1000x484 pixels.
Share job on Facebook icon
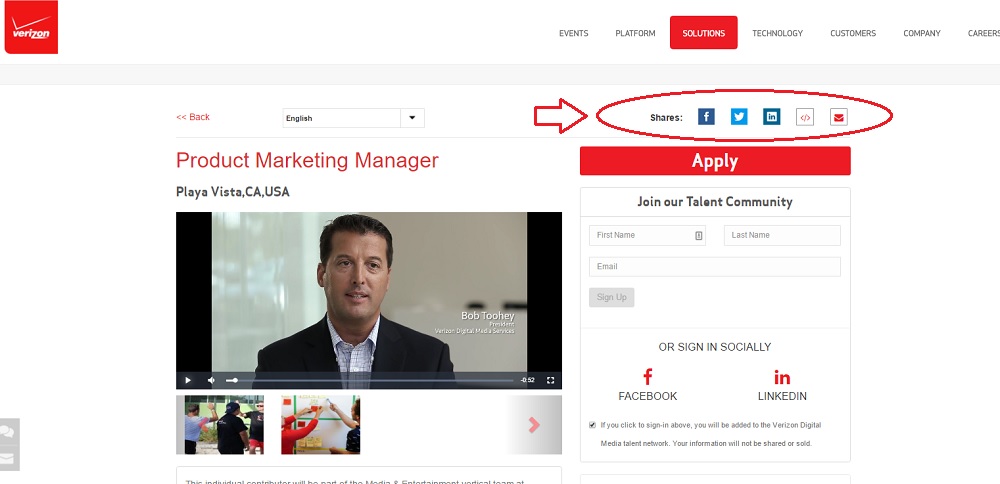coord(706,117)
